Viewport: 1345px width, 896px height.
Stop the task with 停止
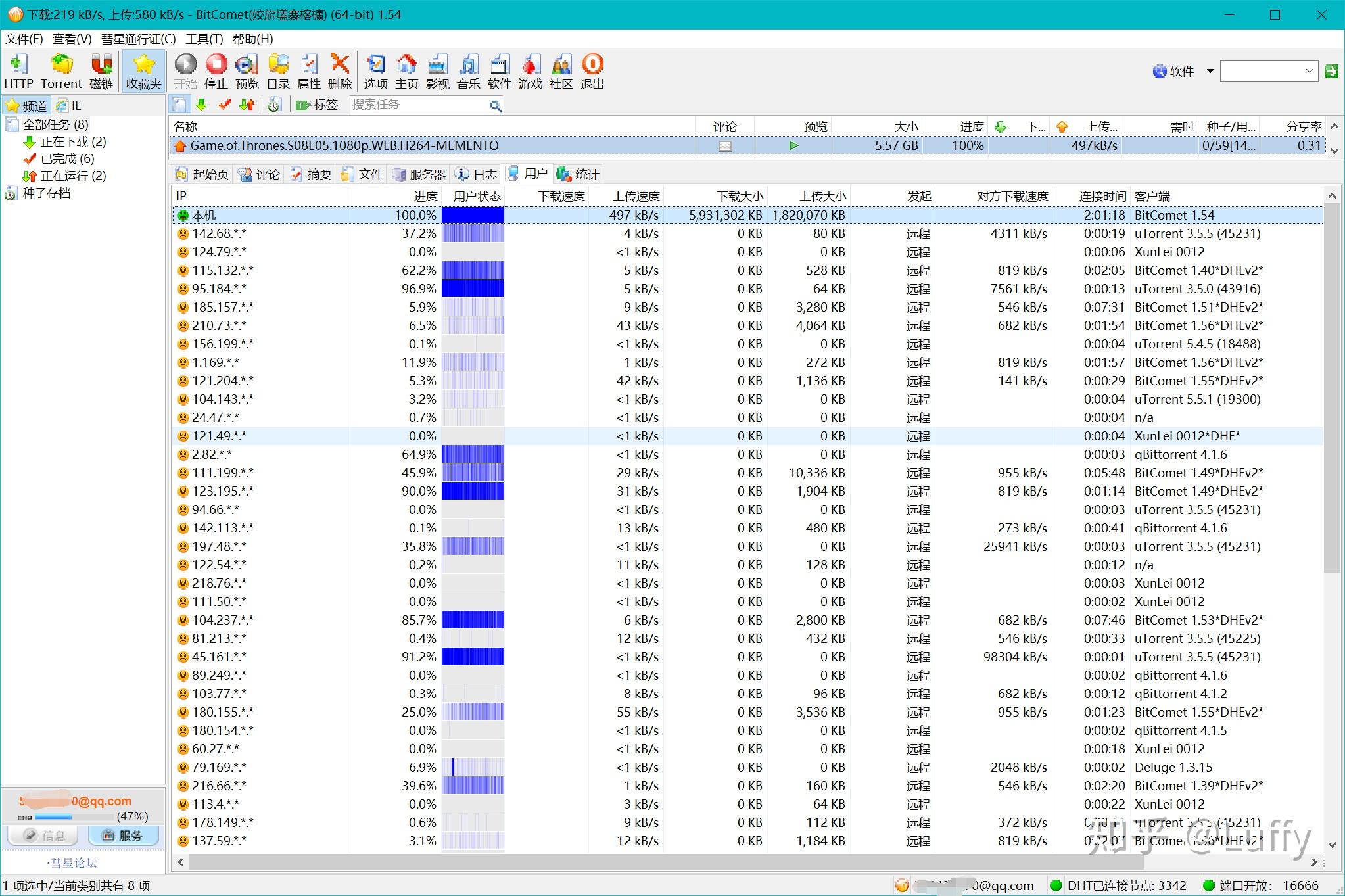tap(216, 71)
